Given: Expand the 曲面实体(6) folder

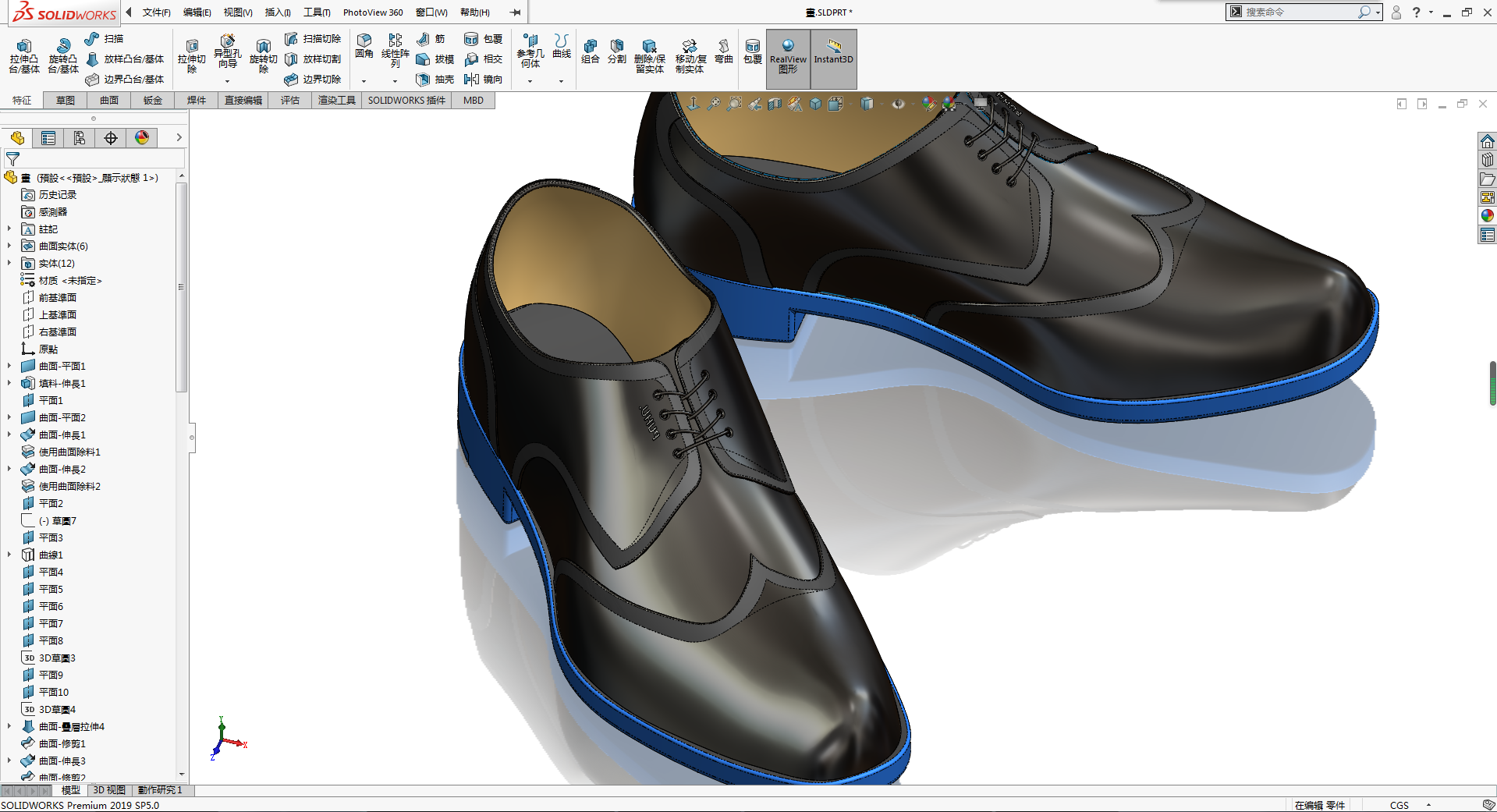Looking at the screenshot, I should pos(9,246).
